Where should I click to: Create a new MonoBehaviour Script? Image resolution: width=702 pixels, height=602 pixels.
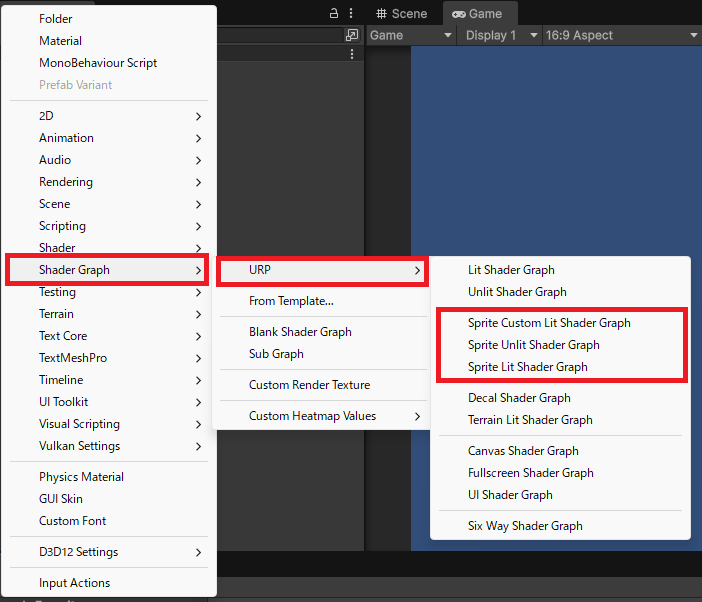[x=97, y=63]
